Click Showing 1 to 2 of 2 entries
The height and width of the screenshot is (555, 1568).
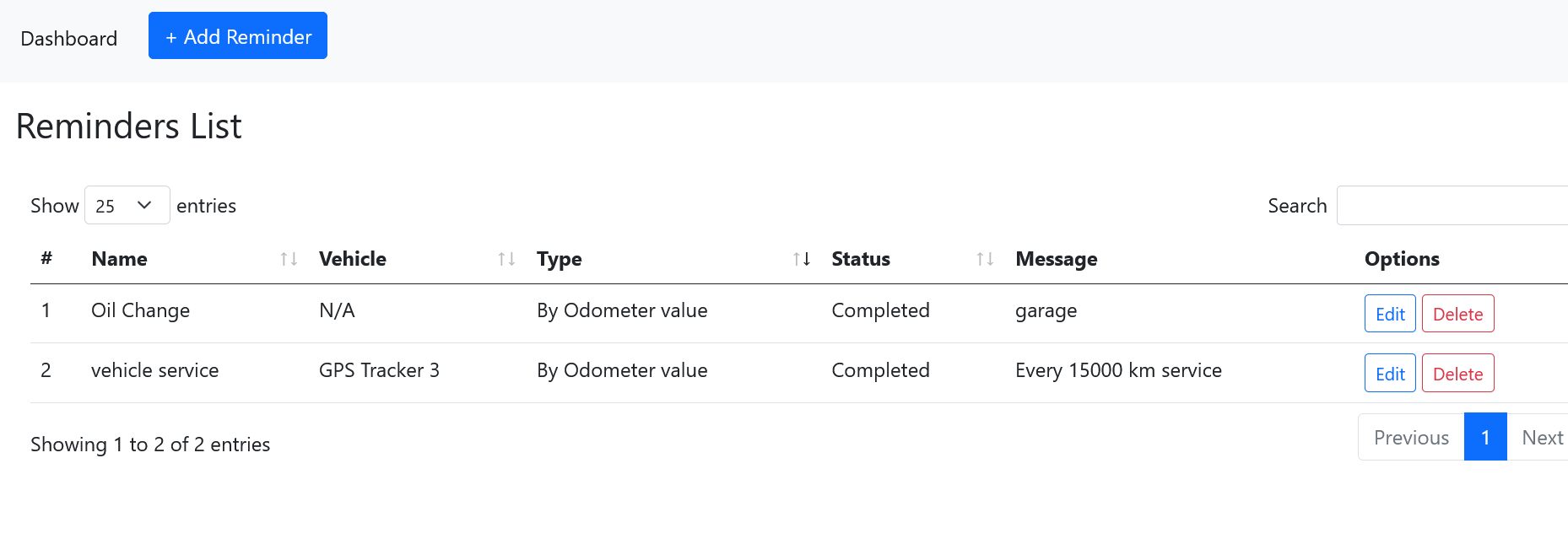click(x=150, y=445)
